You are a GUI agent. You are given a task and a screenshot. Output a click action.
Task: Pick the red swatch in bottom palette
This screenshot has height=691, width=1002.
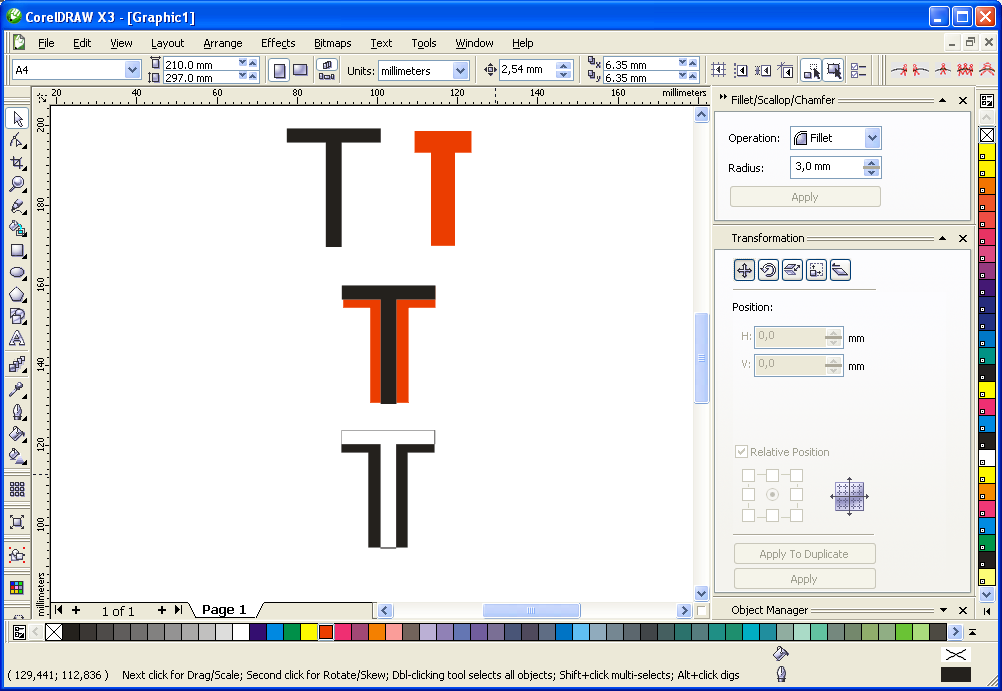[x=326, y=632]
